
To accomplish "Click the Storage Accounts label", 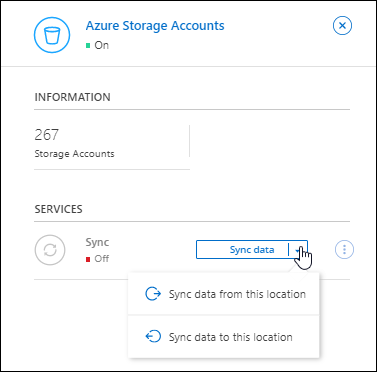I will point(74,154).
